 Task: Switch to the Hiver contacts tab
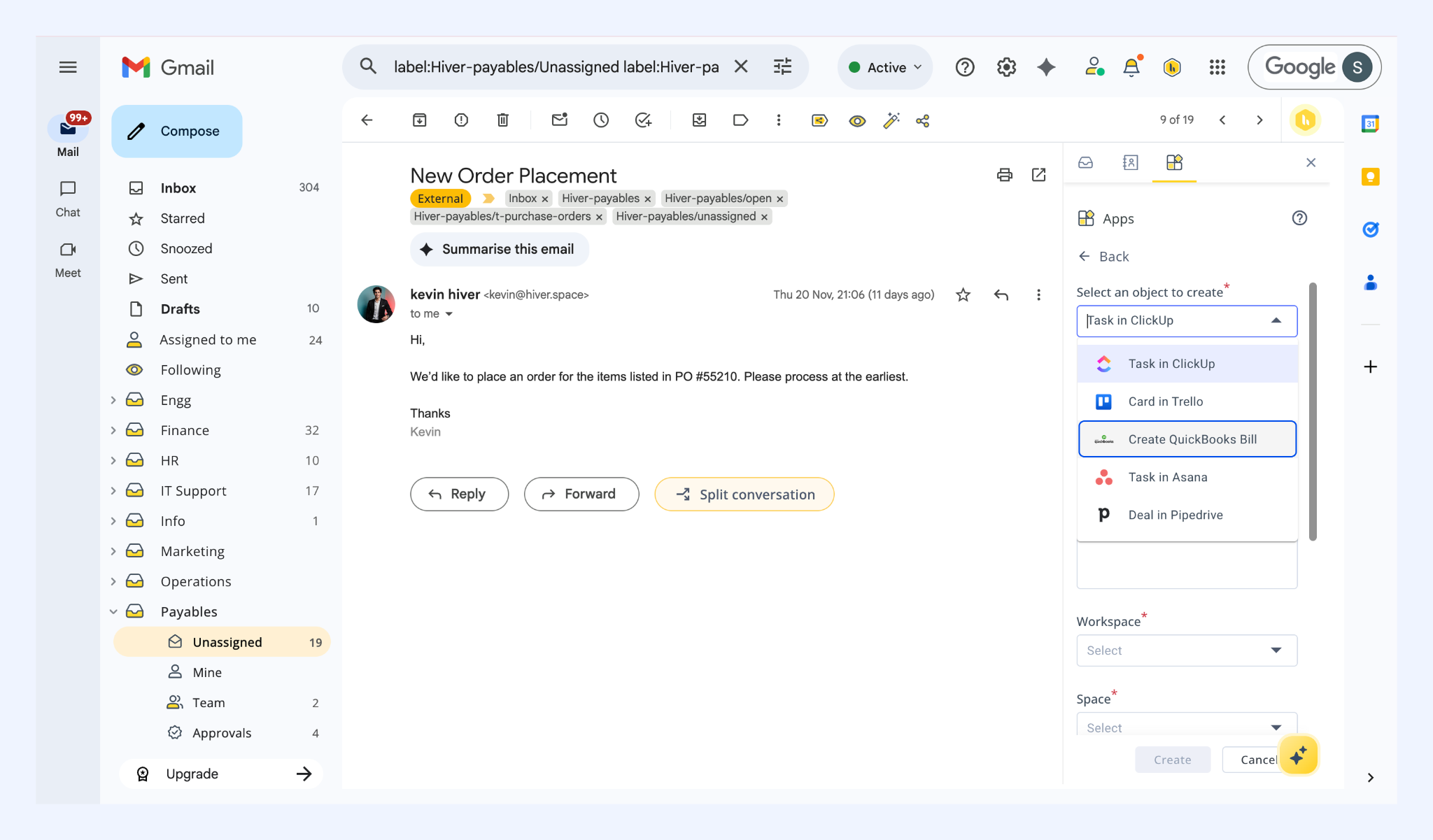pos(1130,163)
